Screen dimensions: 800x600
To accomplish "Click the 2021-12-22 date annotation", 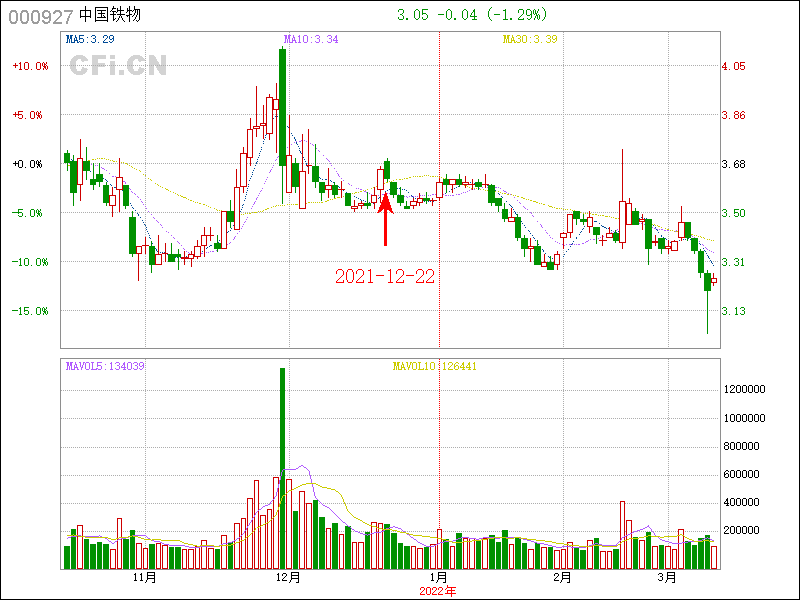I will [x=385, y=276].
